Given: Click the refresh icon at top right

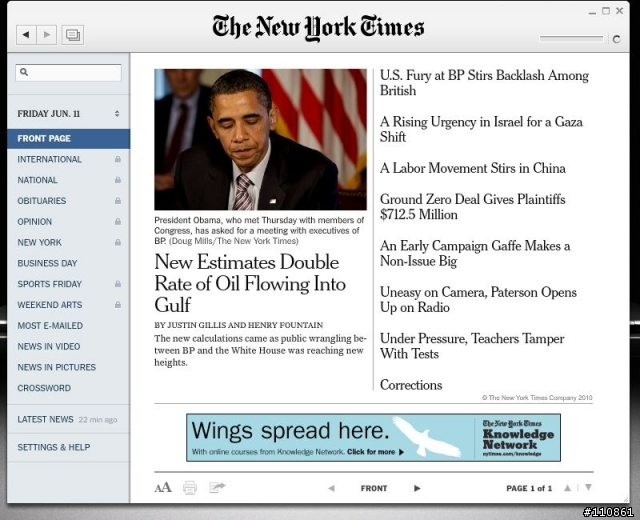Looking at the screenshot, I should pos(616,39).
